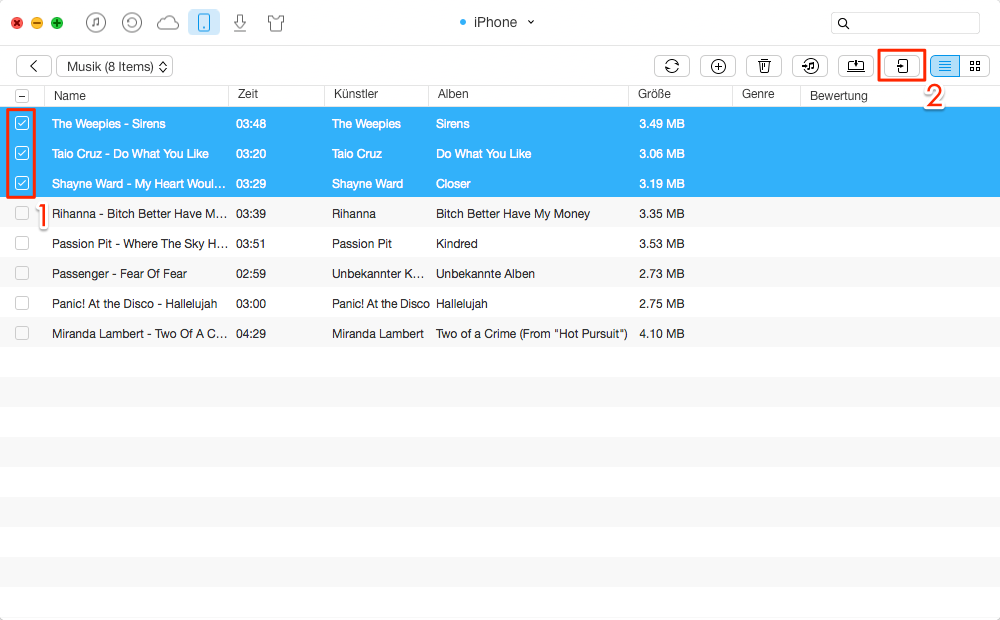Sort by Größe column header
Screen dimensions: 1000x620
(654, 94)
